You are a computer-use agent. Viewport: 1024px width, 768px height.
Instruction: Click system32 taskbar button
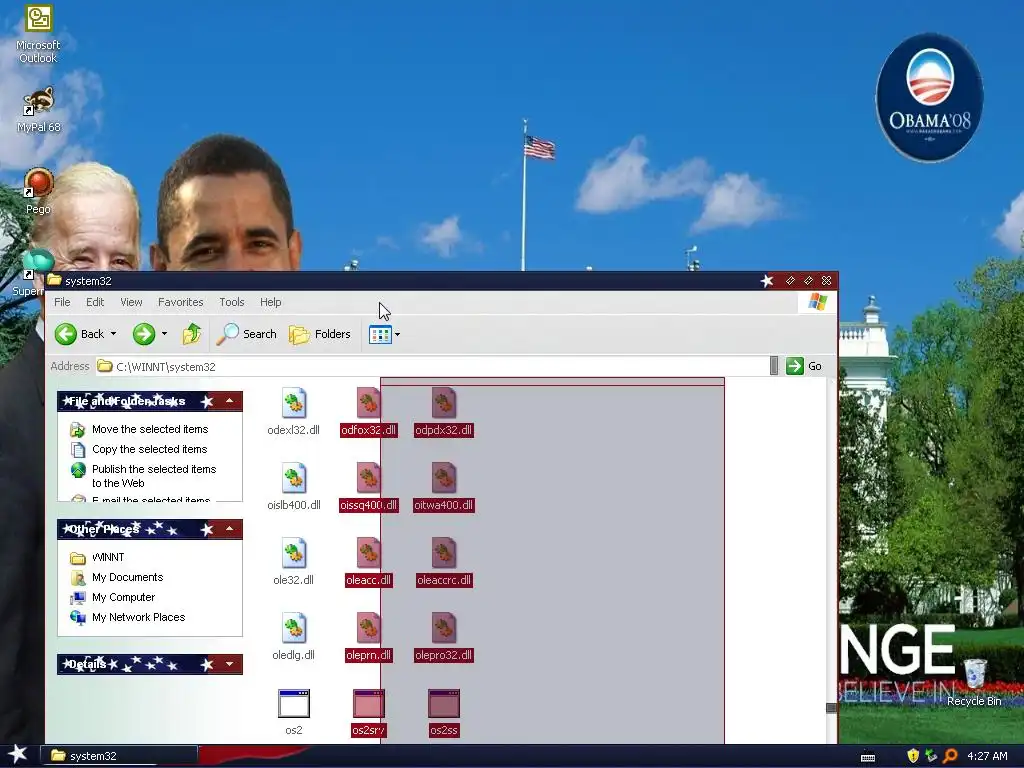(x=120, y=756)
